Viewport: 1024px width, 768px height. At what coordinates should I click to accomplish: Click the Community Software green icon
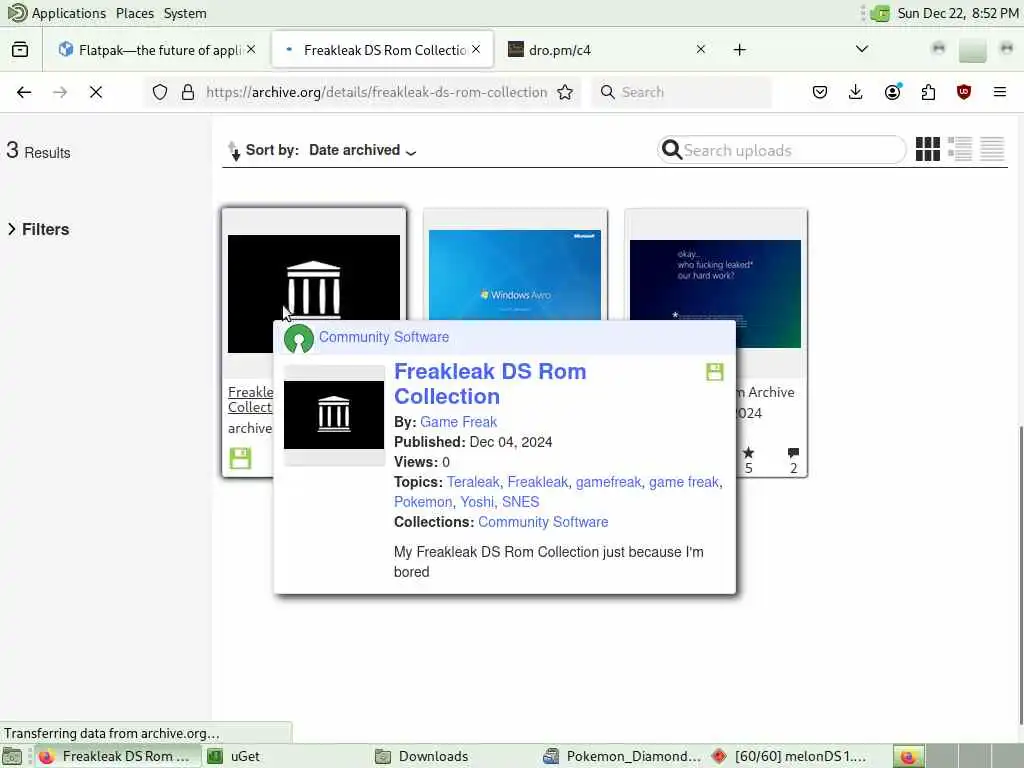click(298, 338)
